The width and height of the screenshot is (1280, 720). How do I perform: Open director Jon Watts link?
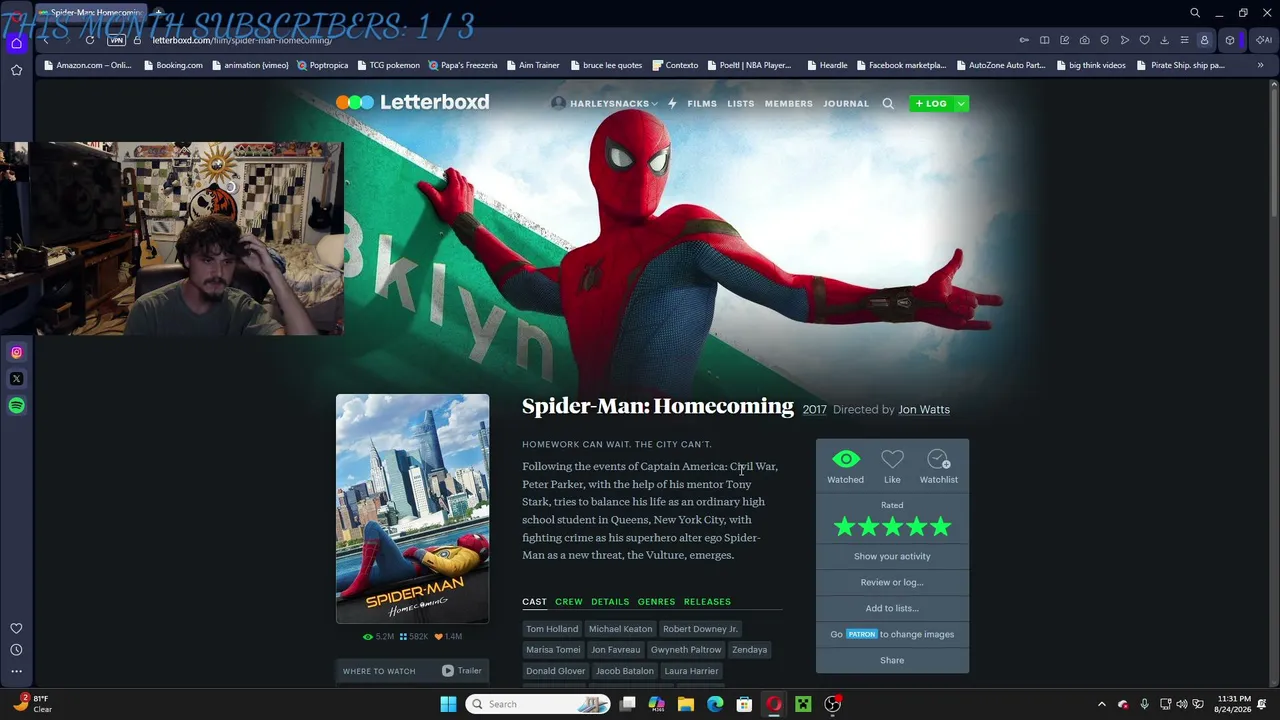[924, 409]
